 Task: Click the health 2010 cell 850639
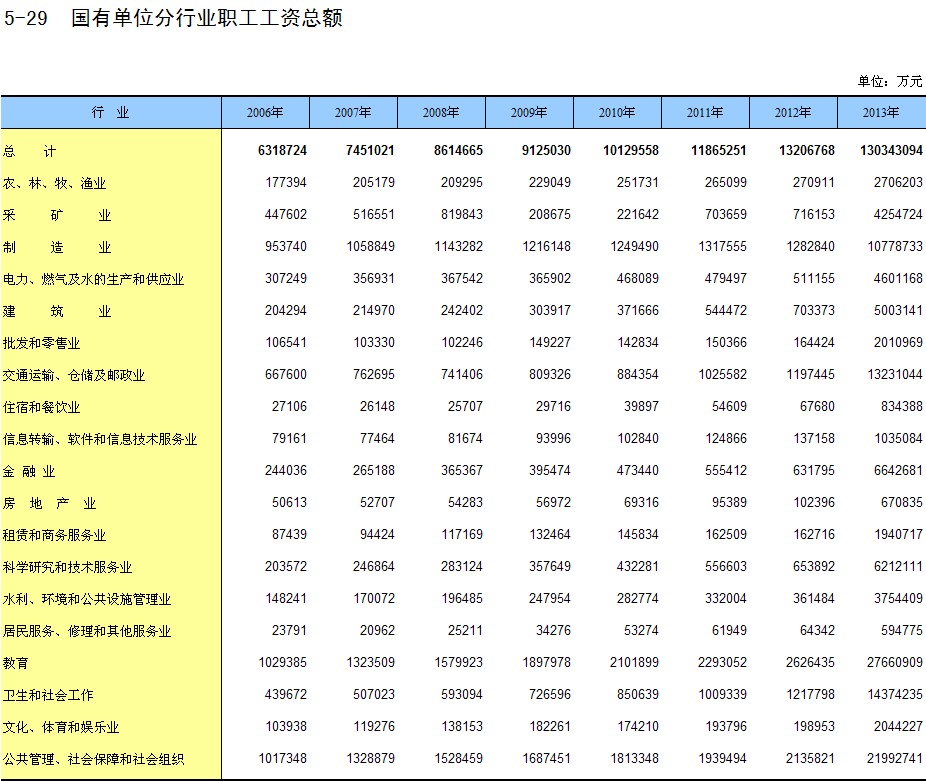pyautogui.click(x=638, y=694)
